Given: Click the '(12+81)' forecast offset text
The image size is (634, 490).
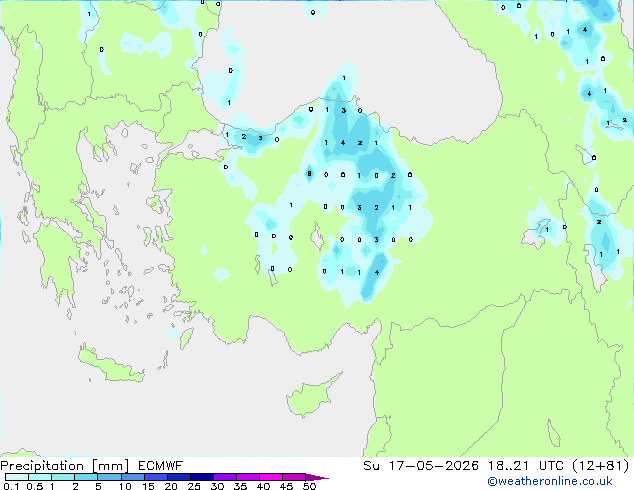Looking at the screenshot, I should 601,466.
